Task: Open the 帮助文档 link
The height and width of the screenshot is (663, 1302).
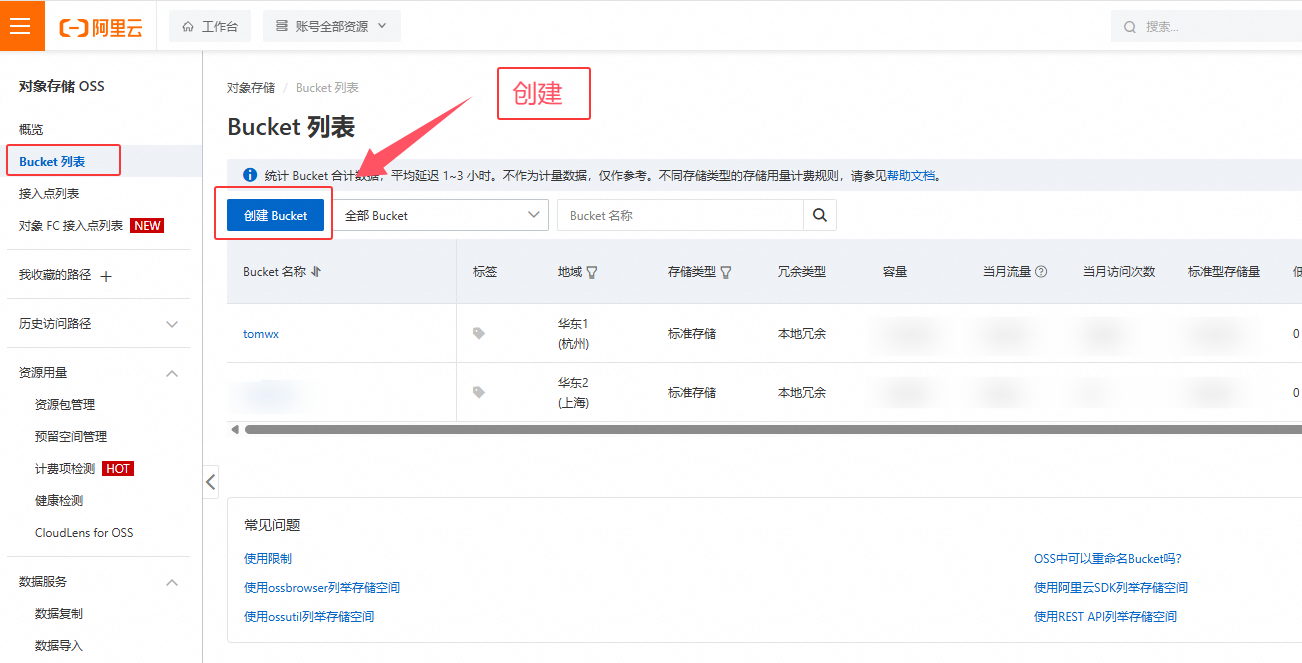Action: (x=911, y=175)
